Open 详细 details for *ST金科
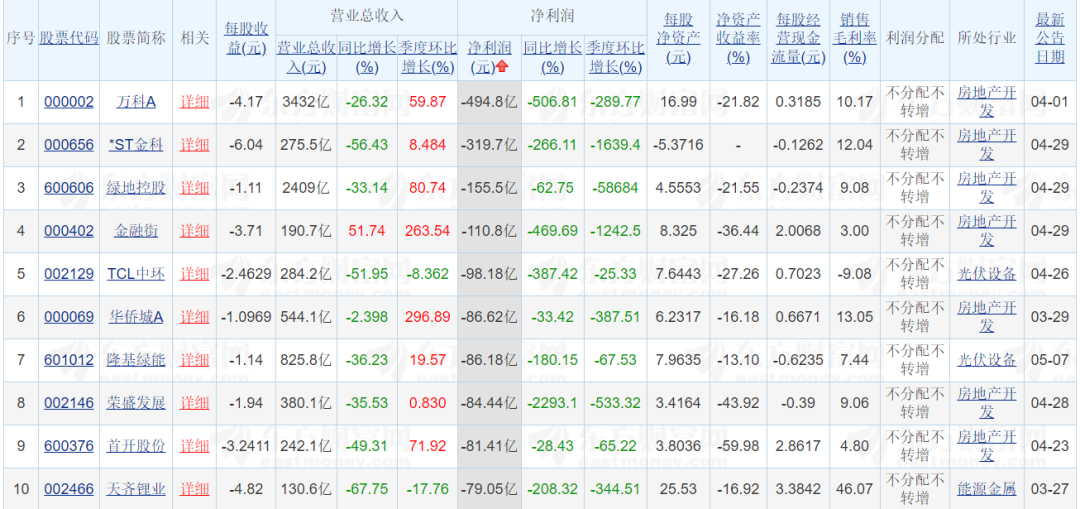Screen dimensions: 1080x509 (x=195, y=145)
